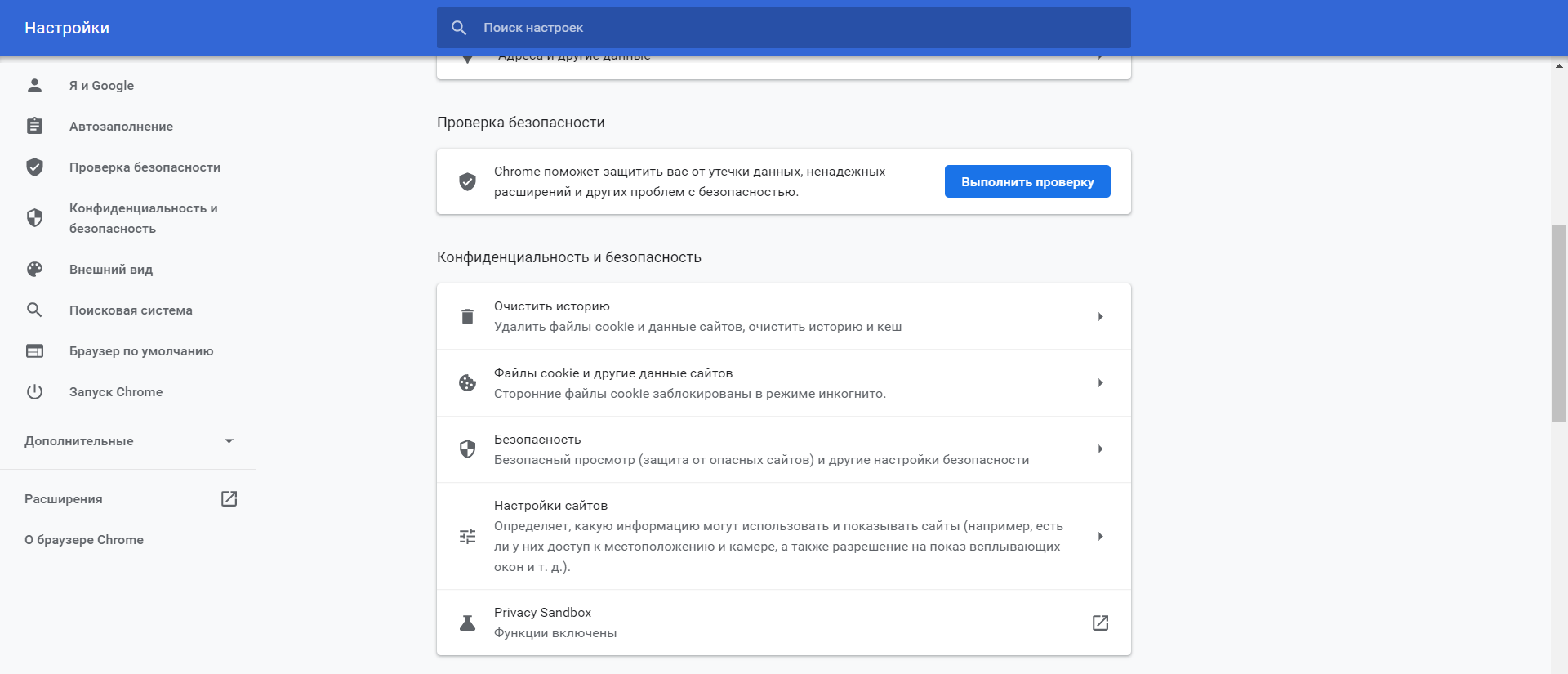
Task: Open Браузер по умолчанию sidebar item
Action: click(x=140, y=351)
